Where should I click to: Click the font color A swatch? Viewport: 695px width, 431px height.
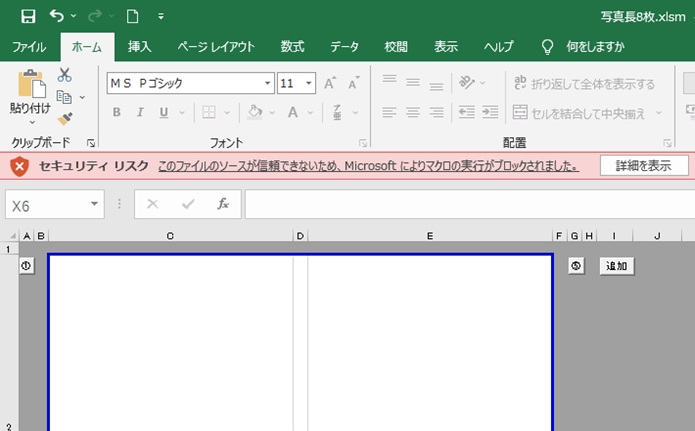(293, 113)
